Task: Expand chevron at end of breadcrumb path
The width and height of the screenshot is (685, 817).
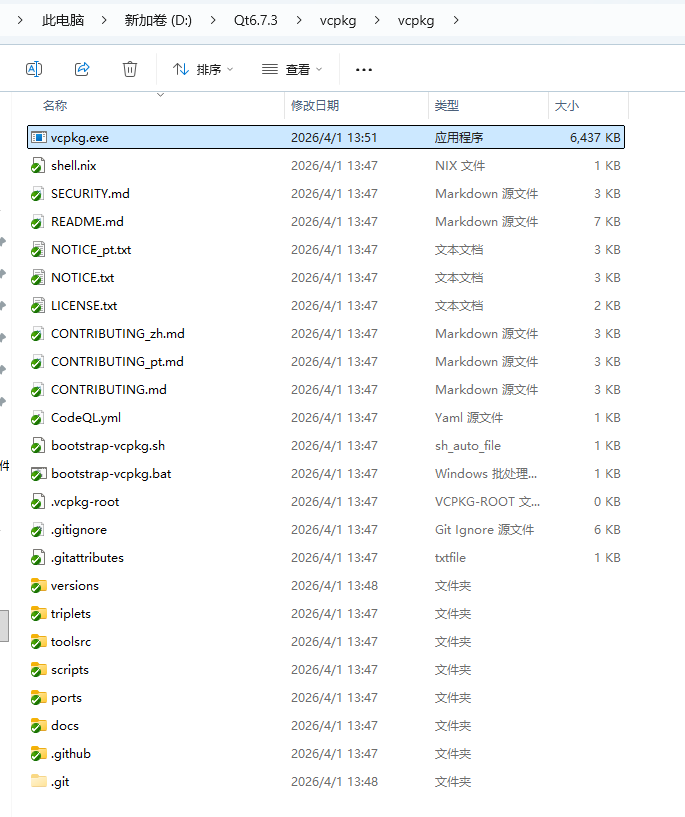Action: pyautogui.click(x=456, y=20)
